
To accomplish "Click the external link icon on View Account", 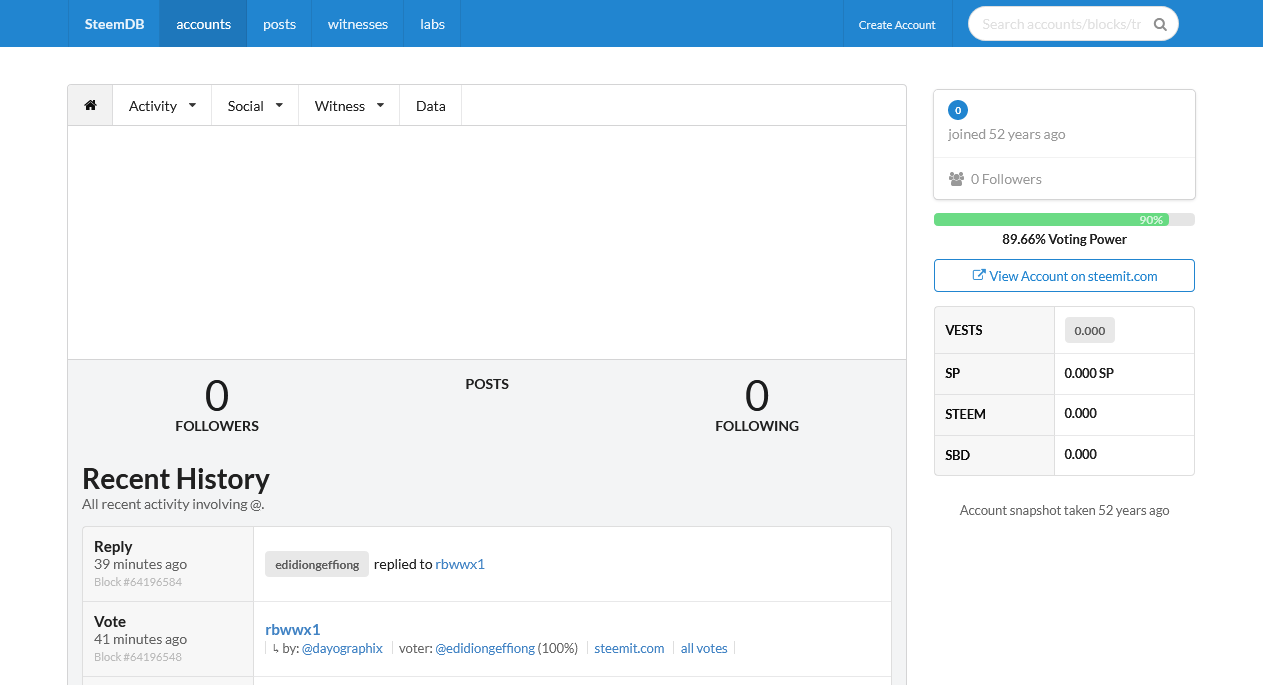I will [x=979, y=276].
